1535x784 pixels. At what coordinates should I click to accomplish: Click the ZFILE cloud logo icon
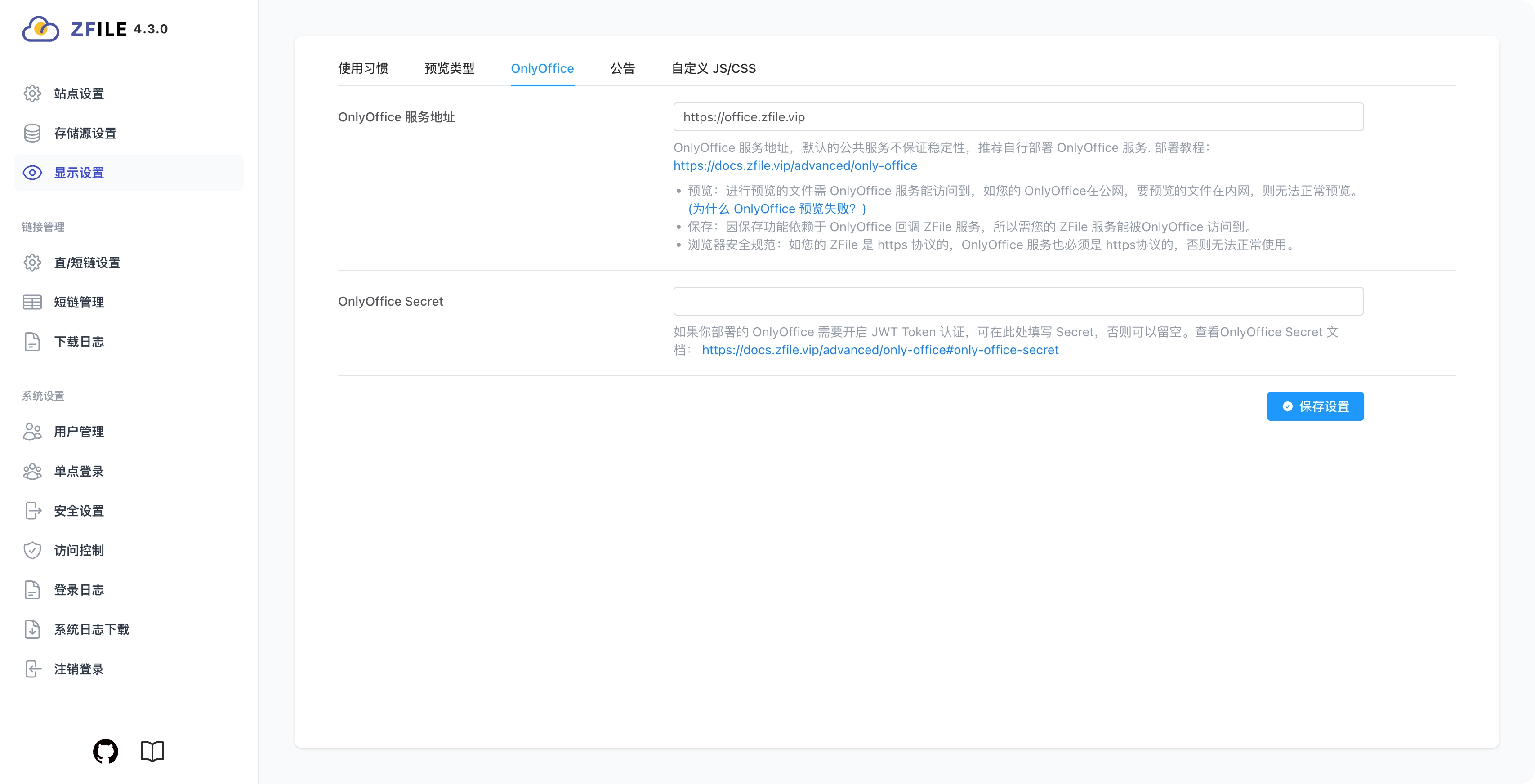pos(40,29)
